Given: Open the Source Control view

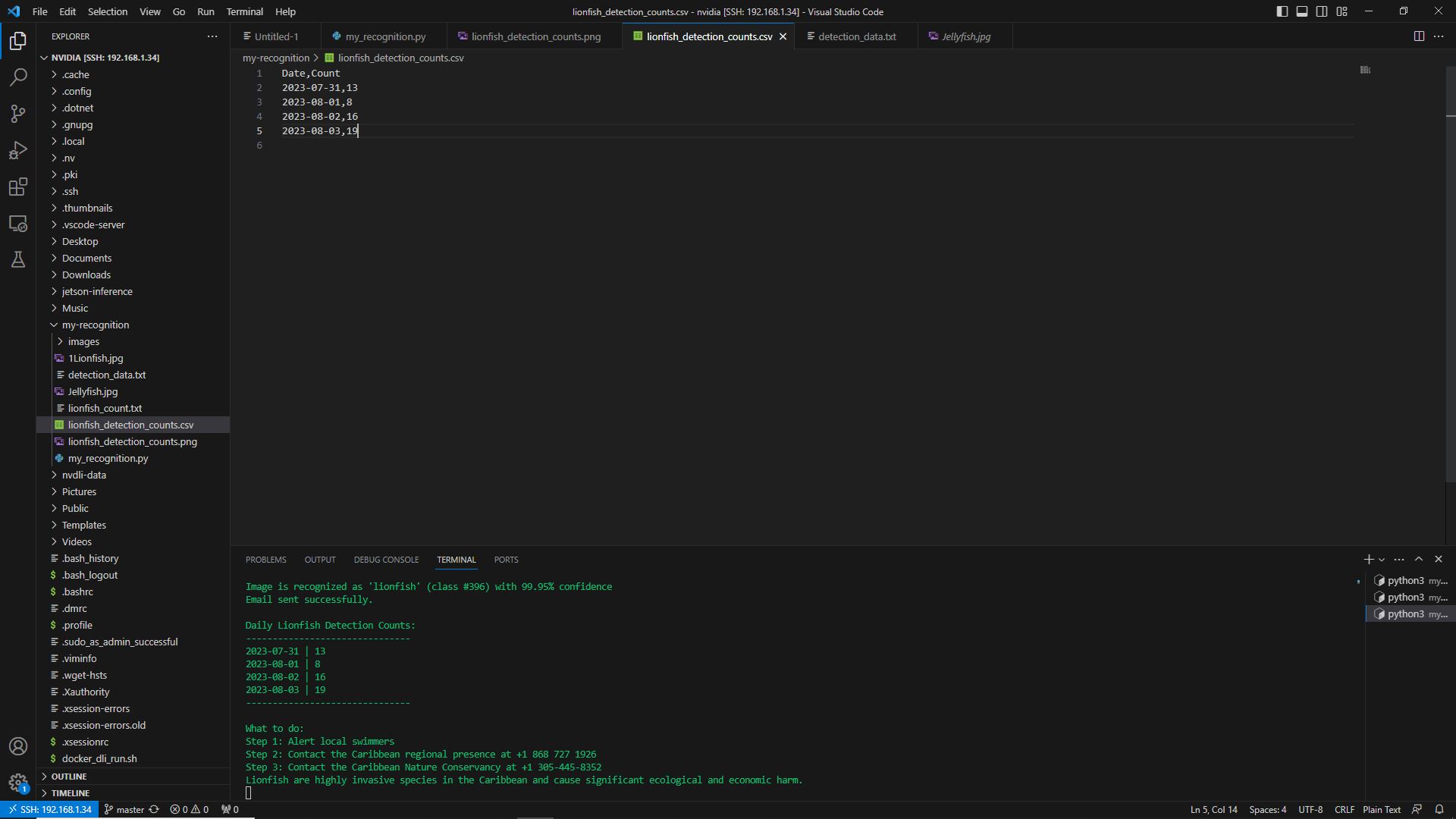Looking at the screenshot, I should [18, 114].
